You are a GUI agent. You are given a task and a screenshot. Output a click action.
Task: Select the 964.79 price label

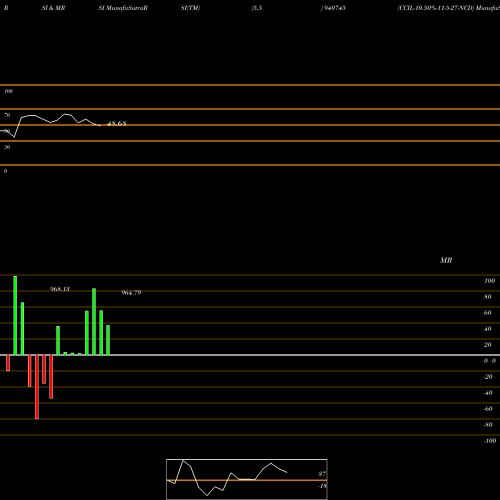pos(131,293)
